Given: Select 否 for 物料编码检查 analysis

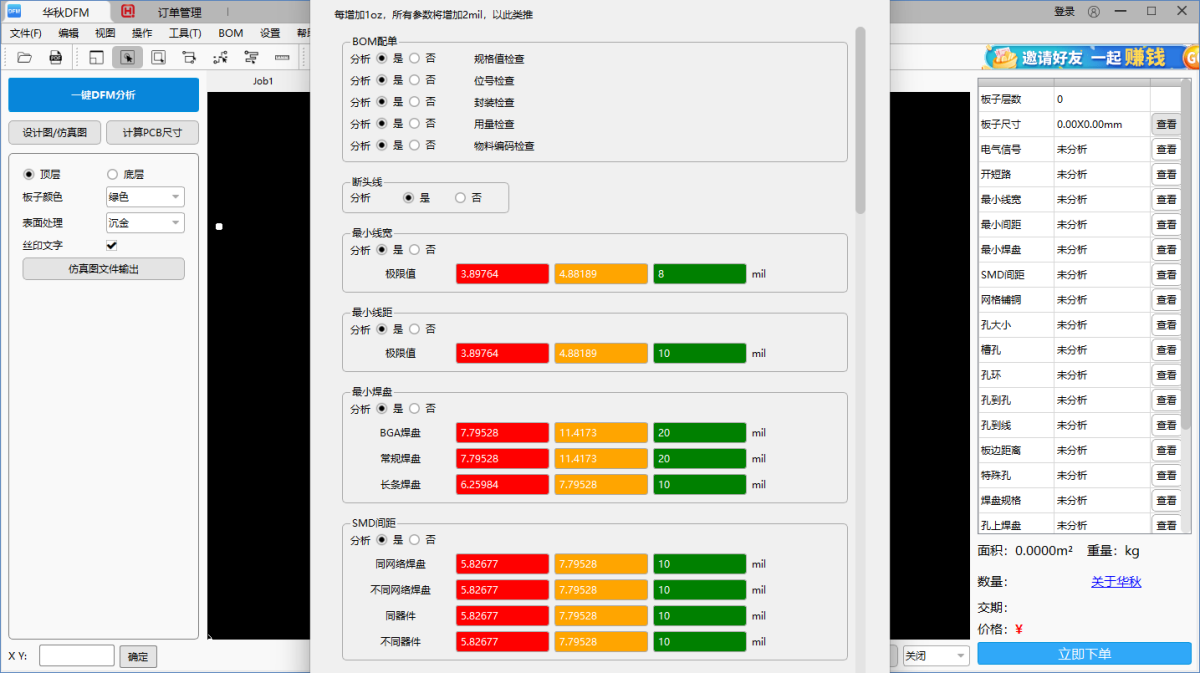Looking at the screenshot, I should click(x=415, y=146).
